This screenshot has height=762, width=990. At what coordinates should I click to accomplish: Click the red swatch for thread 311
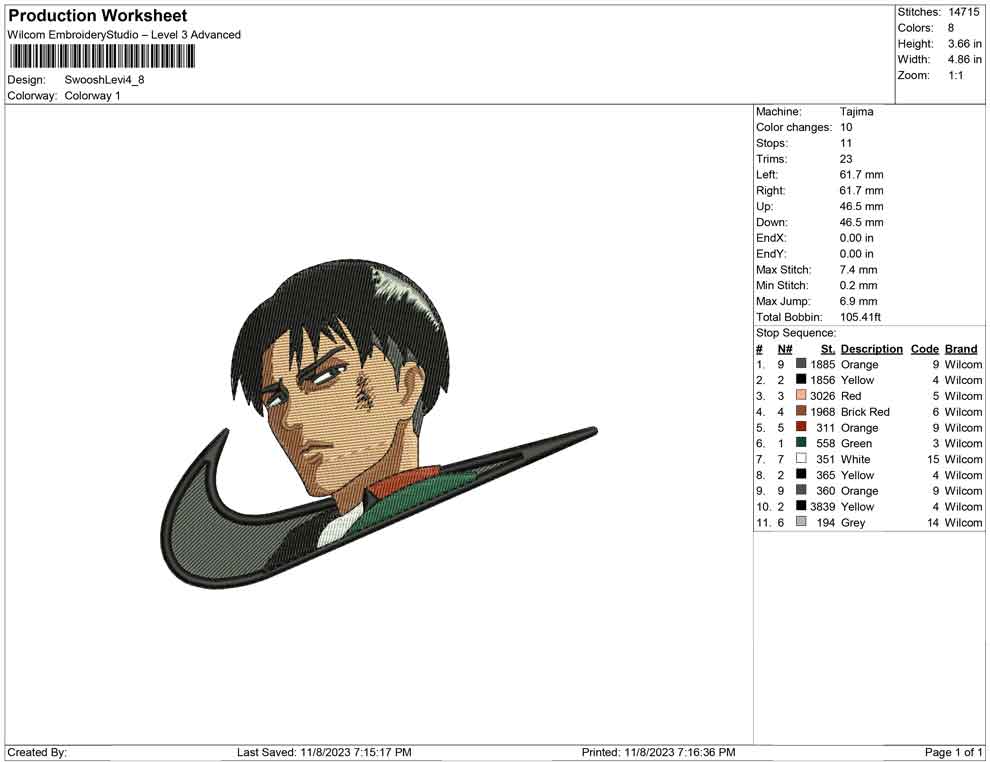click(x=801, y=427)
